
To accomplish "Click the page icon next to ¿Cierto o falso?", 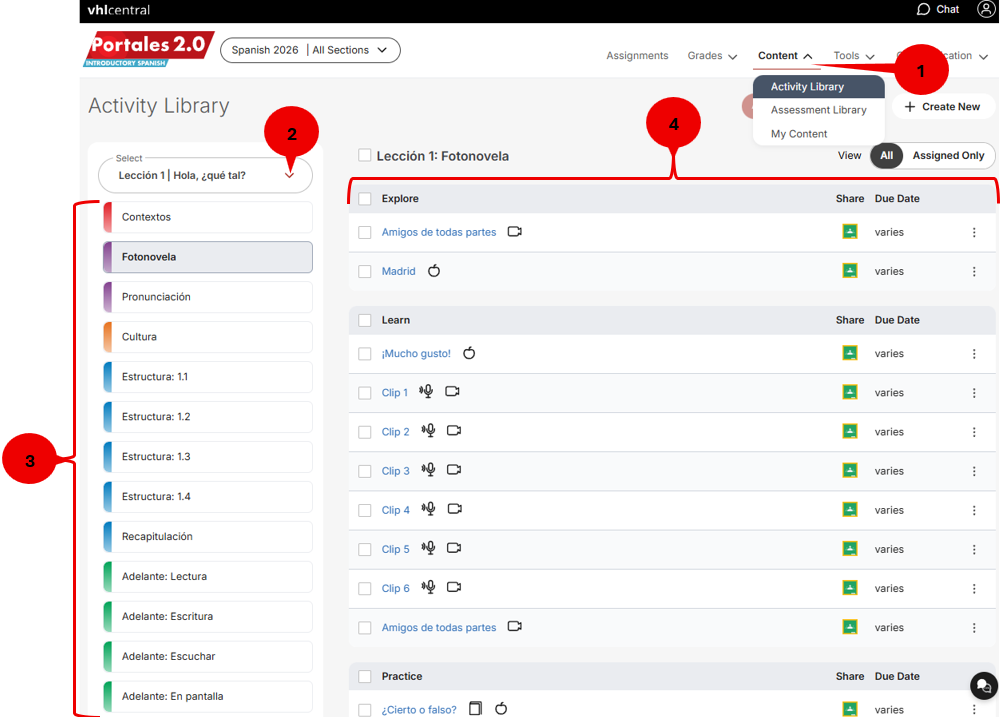I will coord(475,708).
